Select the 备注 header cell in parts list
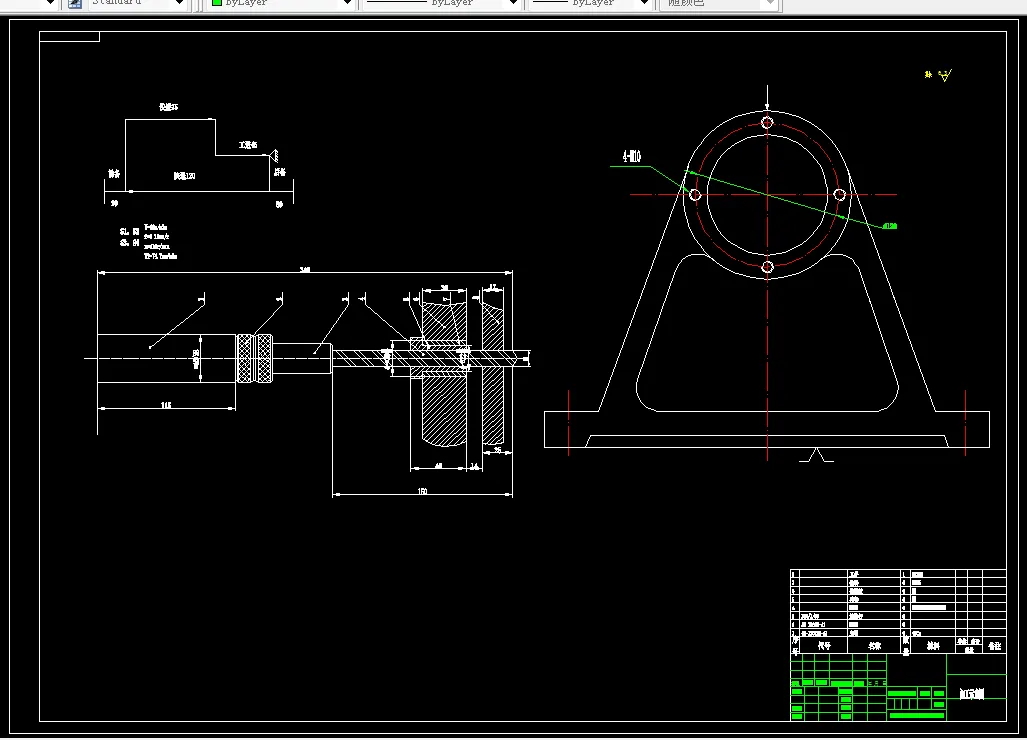Viewport: 1027px width, 740px height. (994, 645)
